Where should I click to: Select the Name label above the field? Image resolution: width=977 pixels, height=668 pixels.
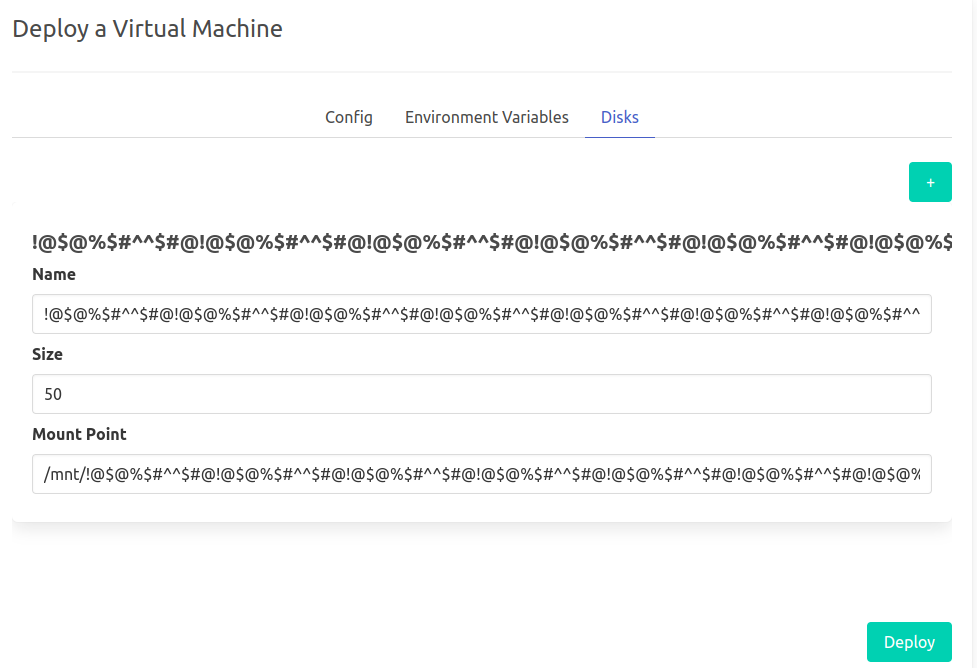(x=55, y=274)
